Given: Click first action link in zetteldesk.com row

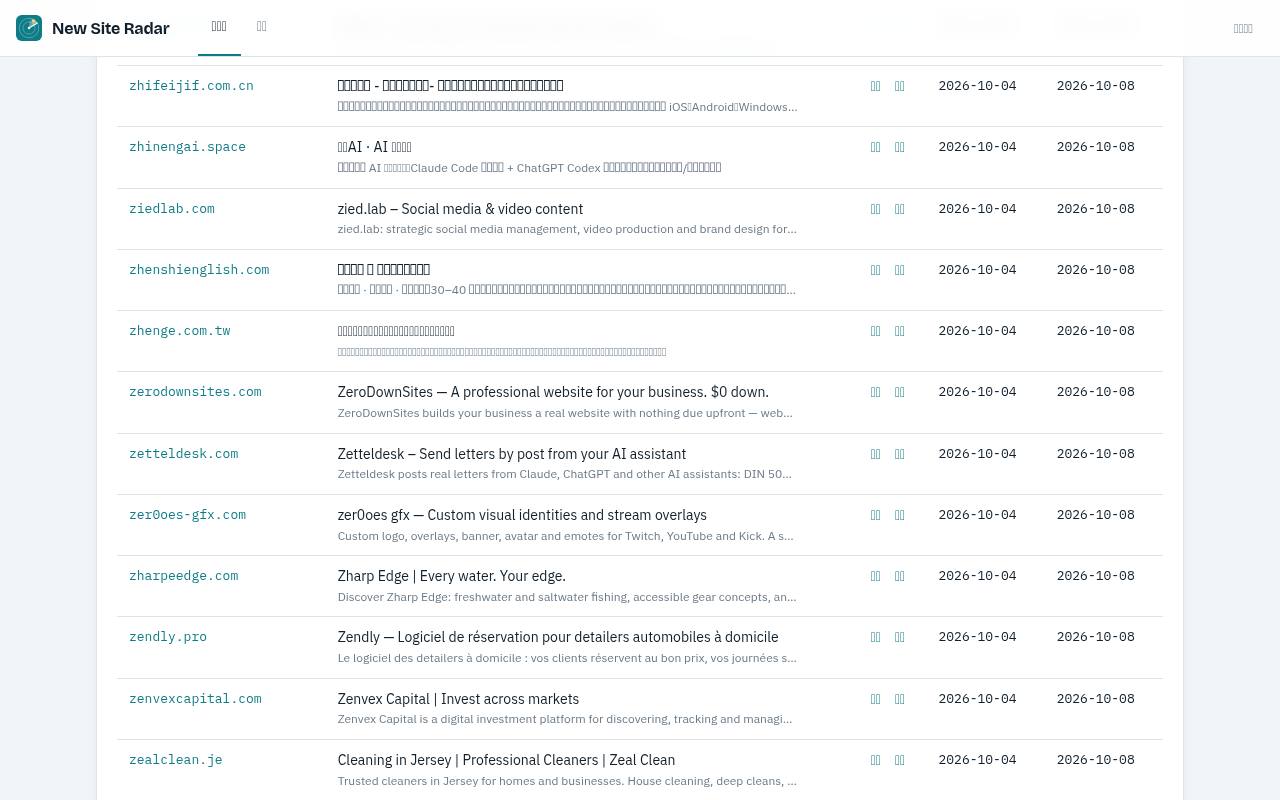Looking at the screenshot, I should click(876, 454).
